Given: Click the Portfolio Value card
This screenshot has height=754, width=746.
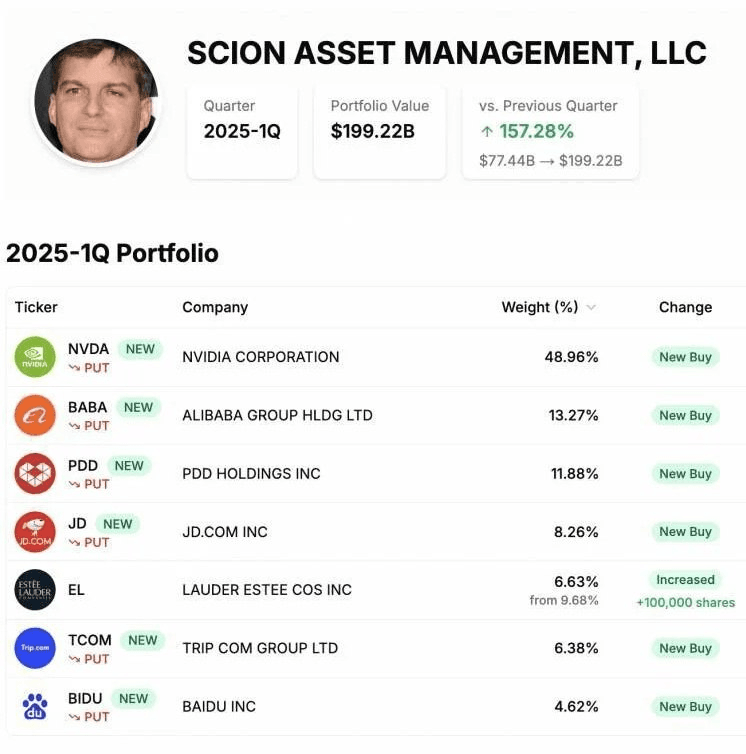Looking at the screenshot, I should (x=379, y=132).
